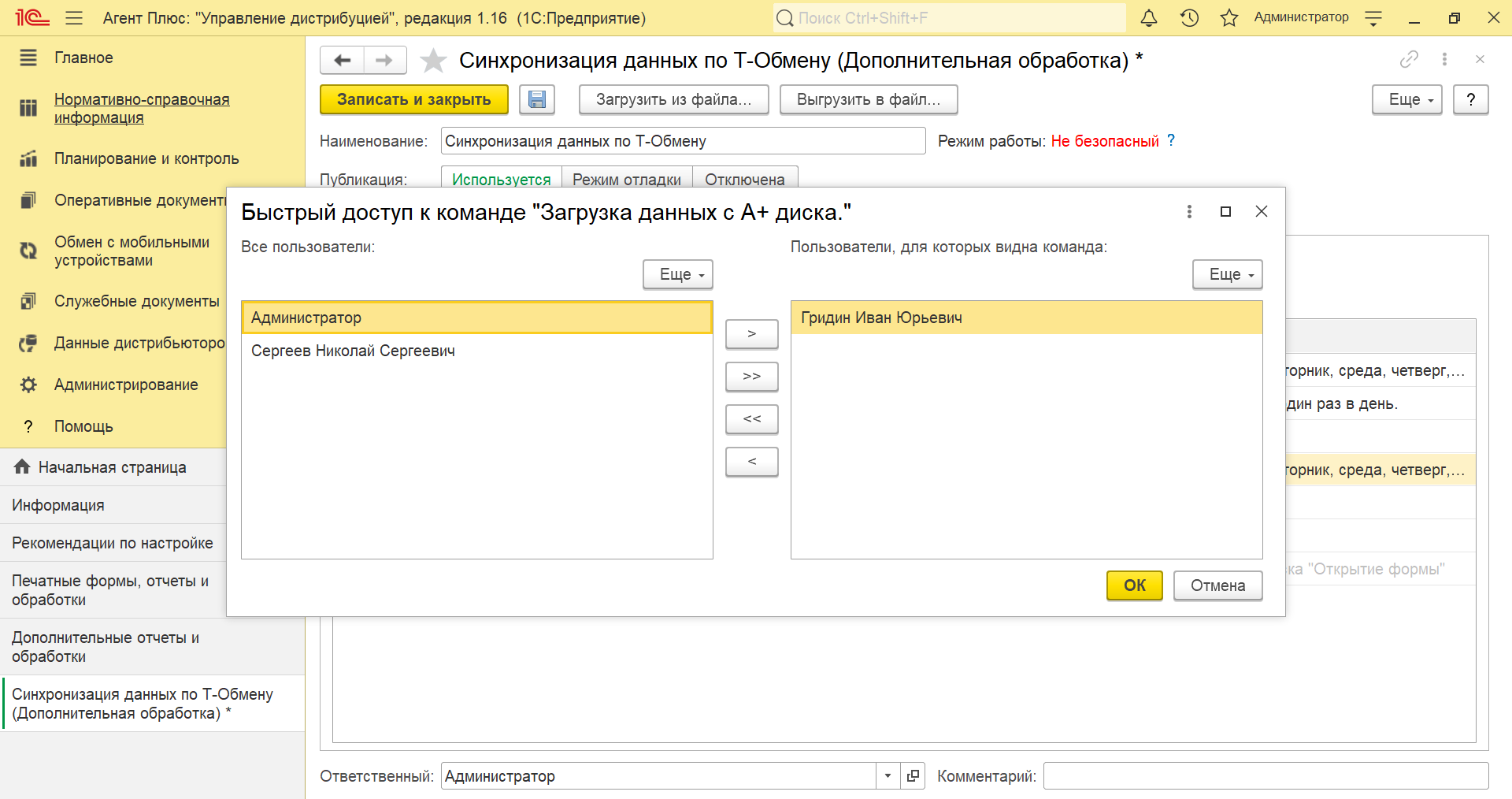Click the global search field

click(x=949, y=17)
